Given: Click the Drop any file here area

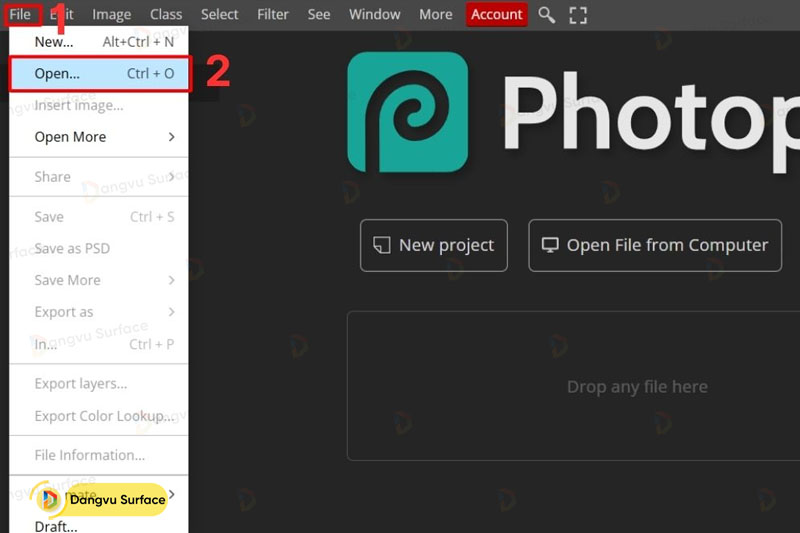Looking at the screenshot, I should [x=573, y=386].
